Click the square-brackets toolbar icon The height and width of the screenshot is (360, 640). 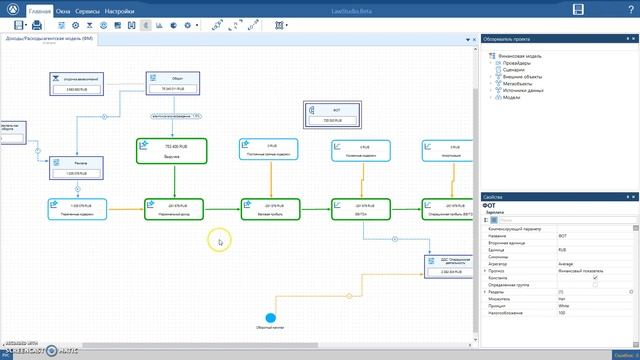(131, 25)
